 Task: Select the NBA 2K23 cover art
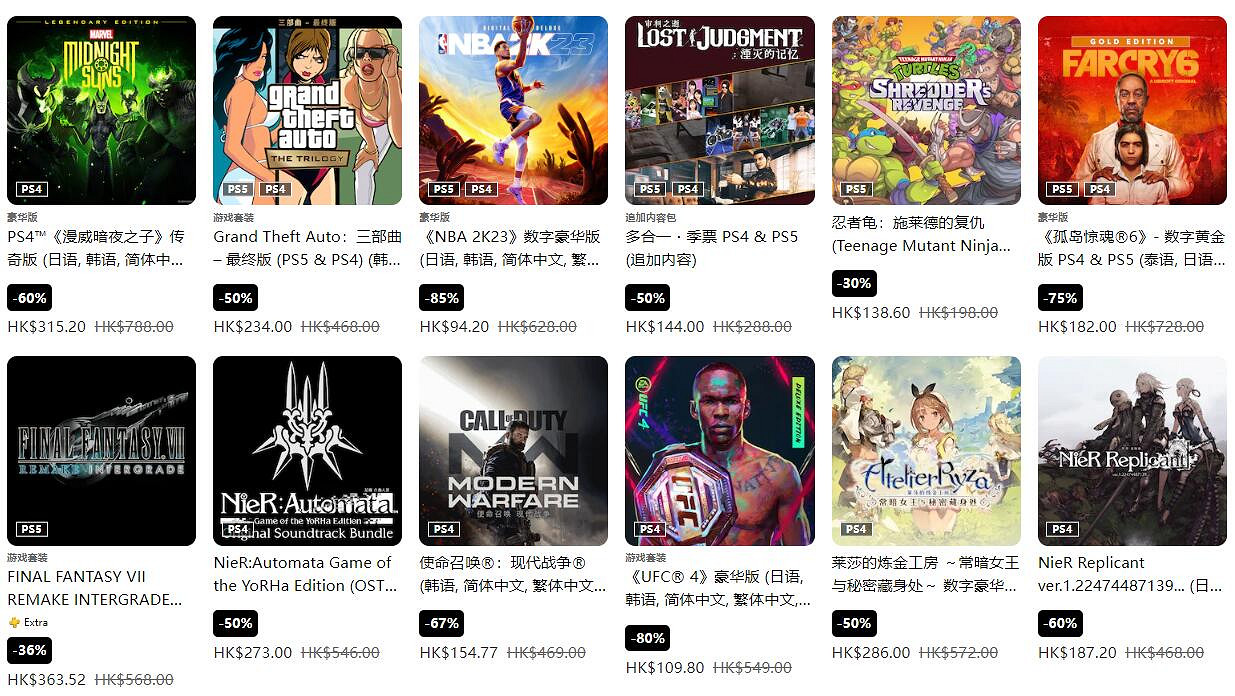pos(513,110)
